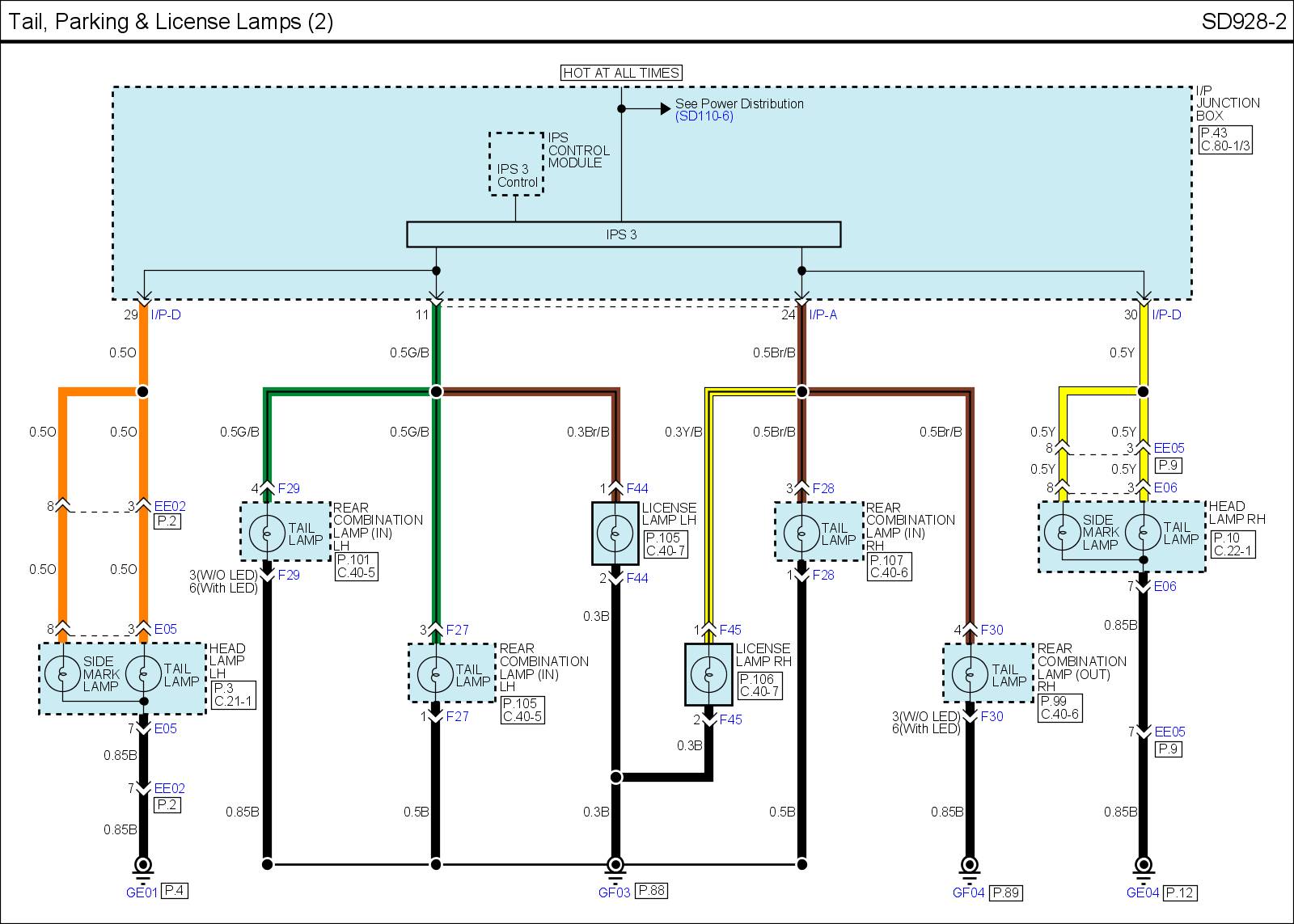This screenshot has width=1294, height=924.
Task: Click the REAR COMBINATION LAMP (OUT) RH label
Action: [1082, 668]
